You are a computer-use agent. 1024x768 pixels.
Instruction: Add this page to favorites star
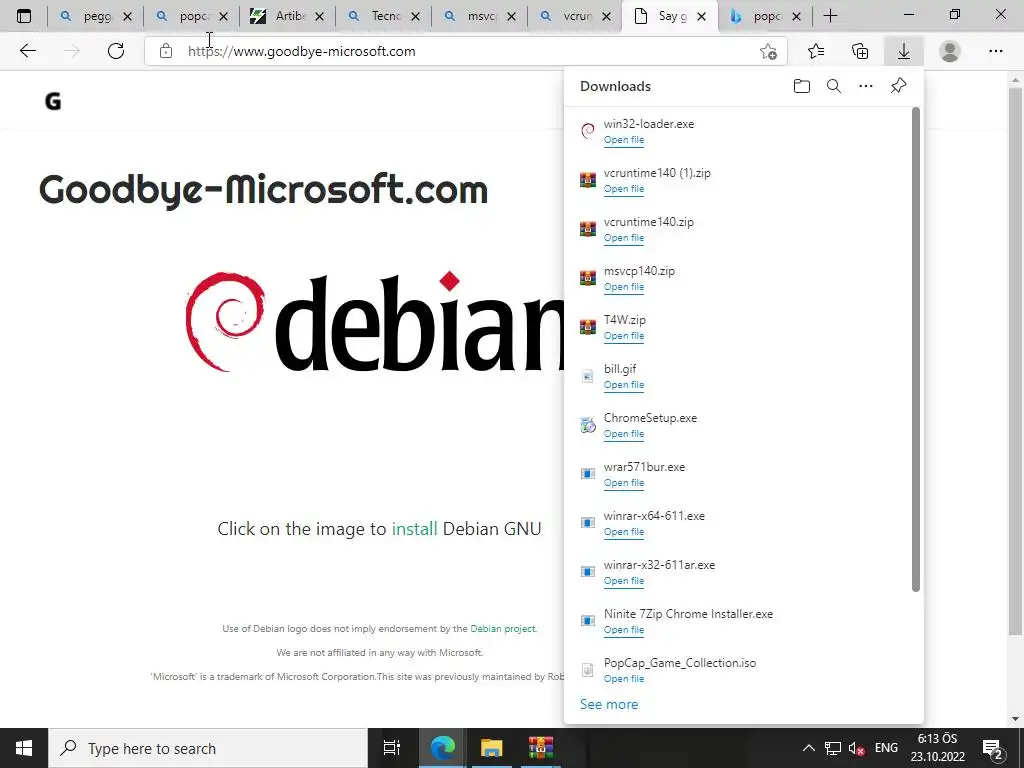point(769,51)
